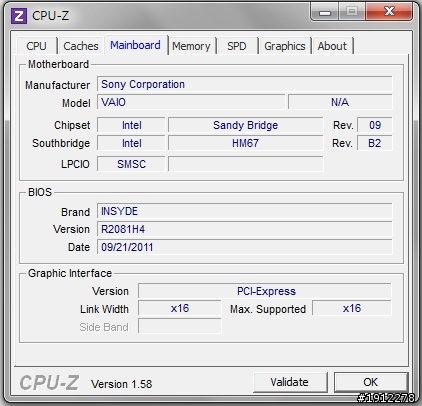Click the SMSC LPCIO field
Viewport: 422px width, 406px height.
tap(131, 164)
